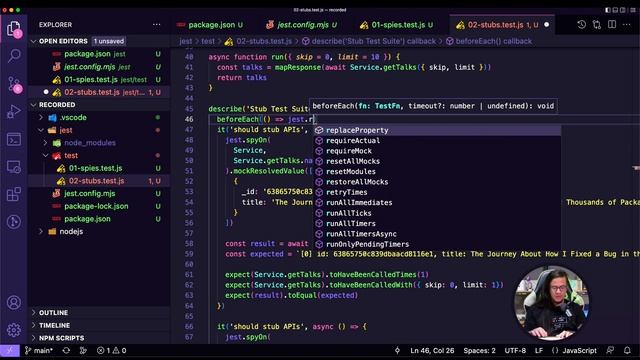Open the Remote Explorer view
This screenshot has height=360, width=640.
pos(14,167)
